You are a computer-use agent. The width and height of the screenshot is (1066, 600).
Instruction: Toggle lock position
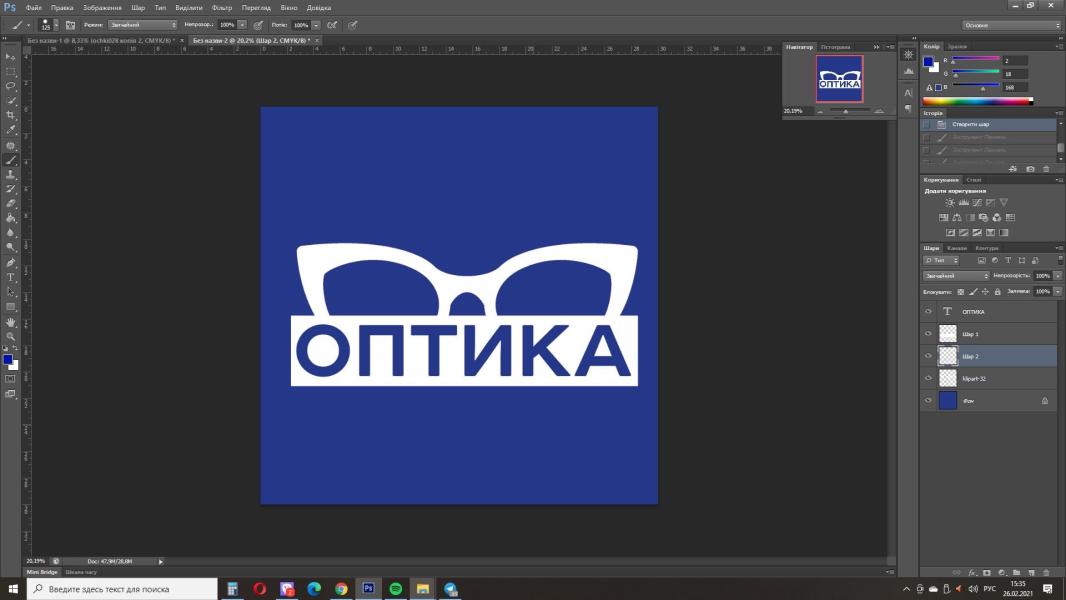point(985,292)
